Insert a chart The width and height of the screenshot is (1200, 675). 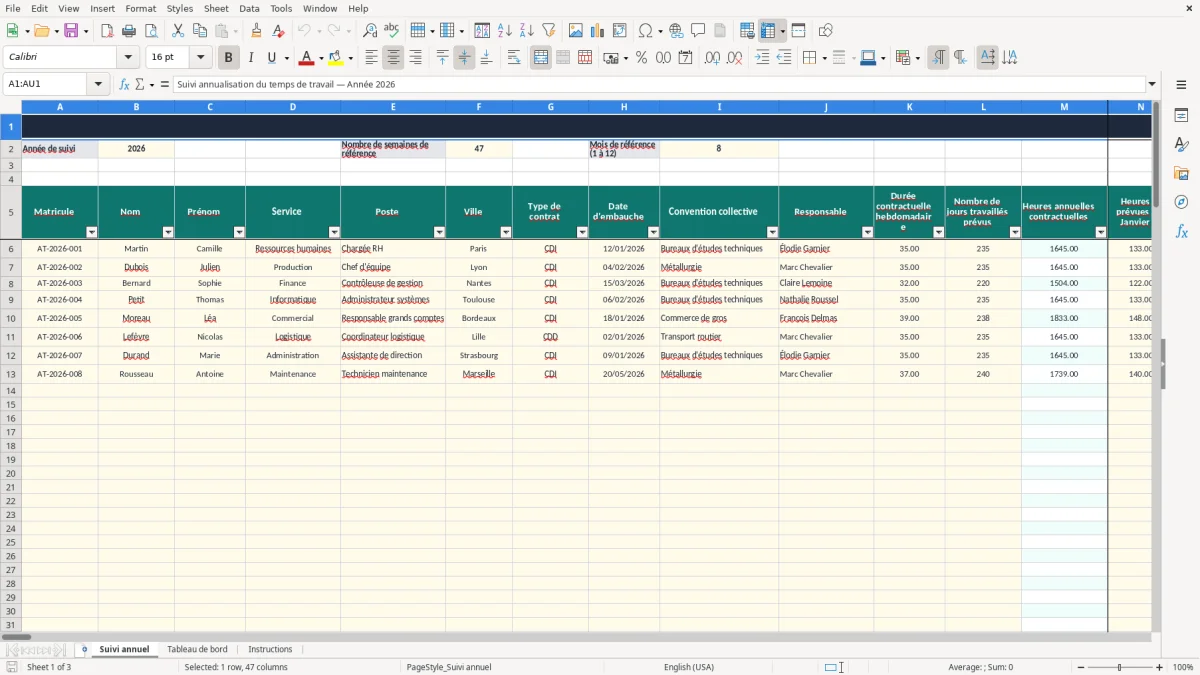pyautogui.click(x=598, y=31)
